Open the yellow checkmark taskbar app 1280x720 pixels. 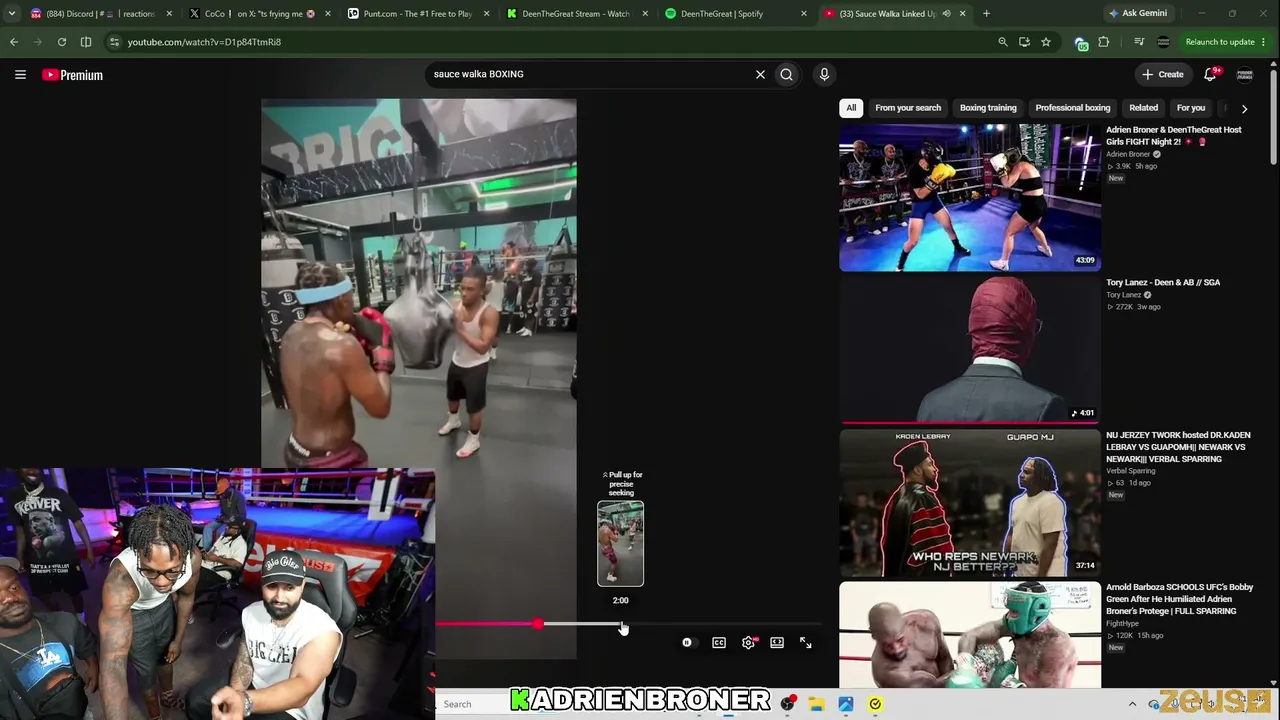click(875, 704)
